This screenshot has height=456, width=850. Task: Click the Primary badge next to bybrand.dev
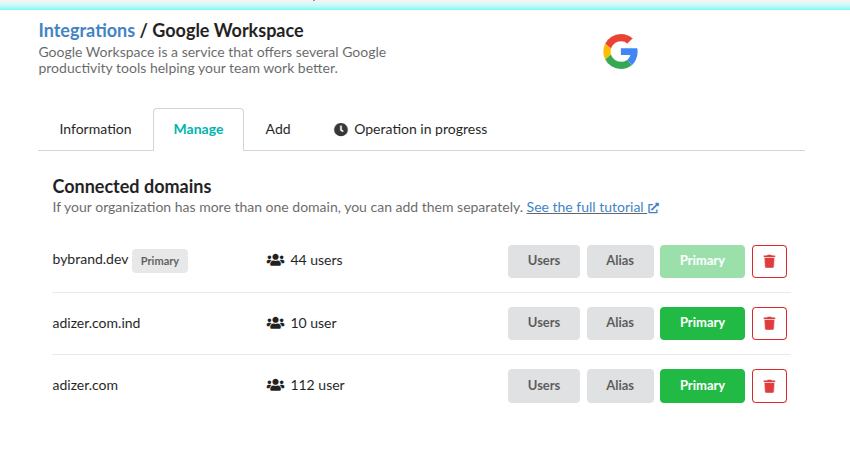coord(160,261)
